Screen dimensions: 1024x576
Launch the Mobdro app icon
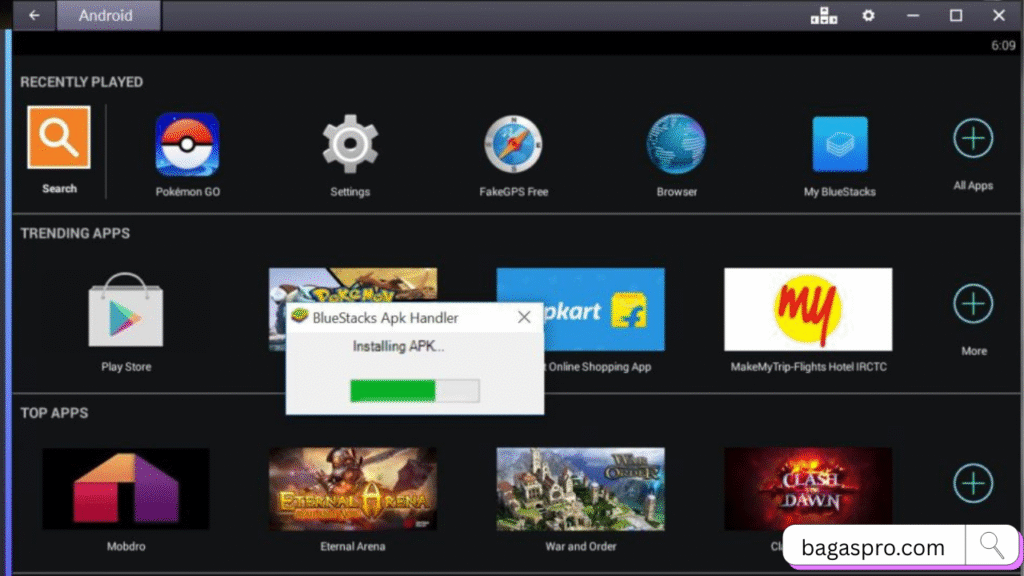pyautogui.click(x=126, y=488)
